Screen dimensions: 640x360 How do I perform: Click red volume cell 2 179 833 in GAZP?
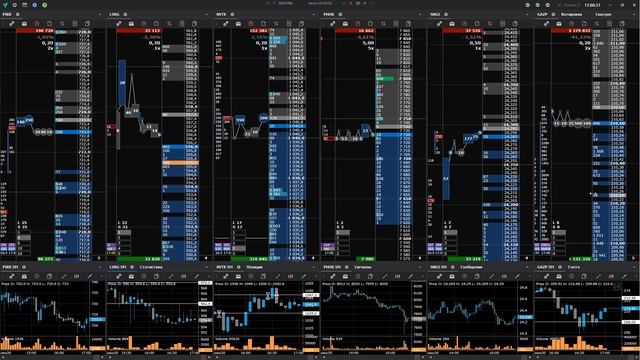(571, 31)
